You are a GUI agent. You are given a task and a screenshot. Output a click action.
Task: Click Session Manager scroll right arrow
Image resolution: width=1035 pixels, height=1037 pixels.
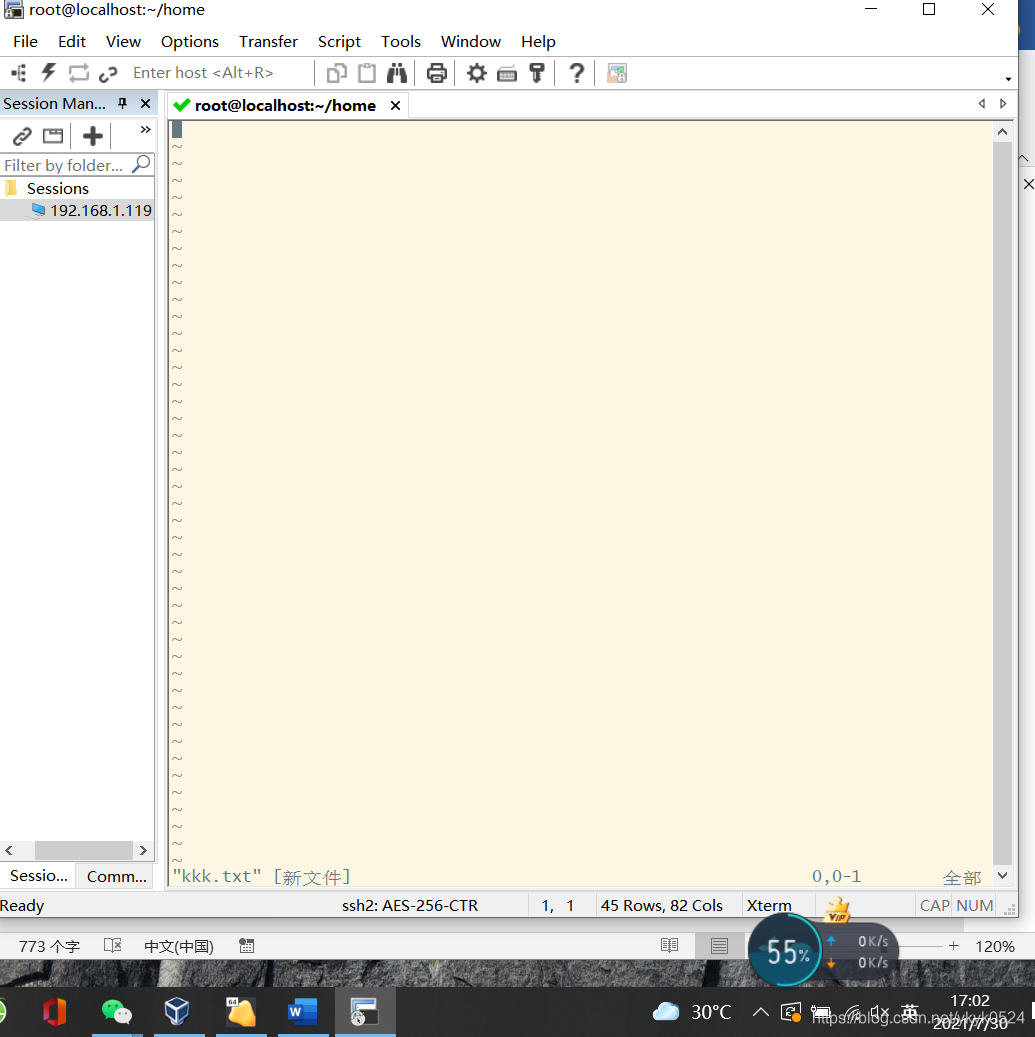point(143,850)
